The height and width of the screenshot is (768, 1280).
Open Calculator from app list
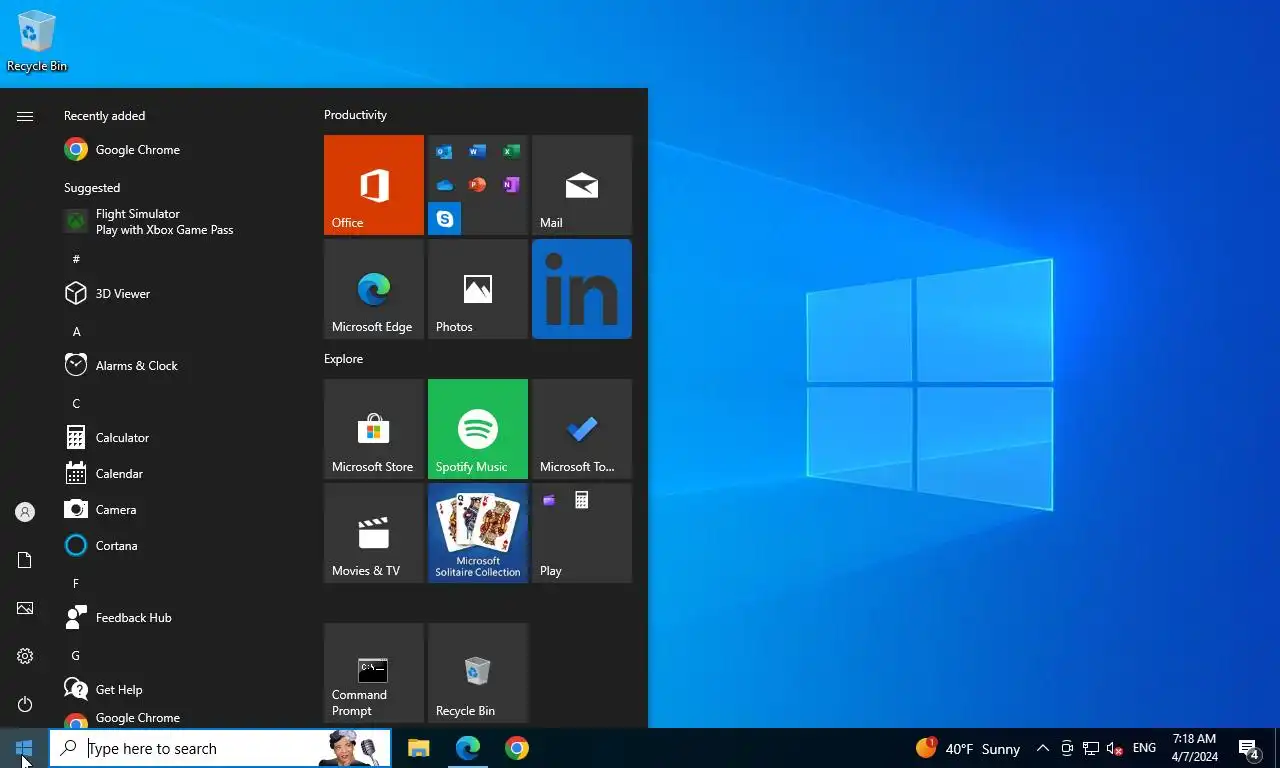(x=180, y=438)
